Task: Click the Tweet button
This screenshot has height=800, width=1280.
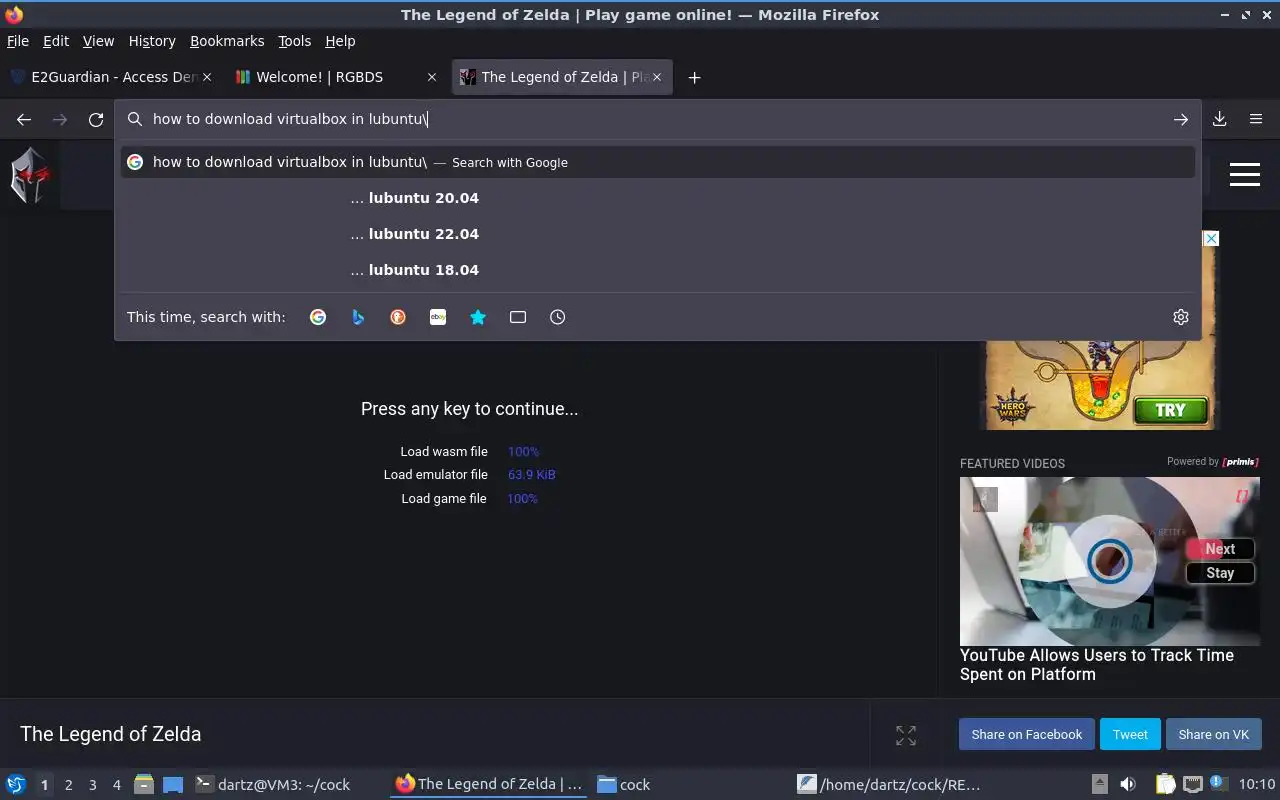Action: point(1130,734)
